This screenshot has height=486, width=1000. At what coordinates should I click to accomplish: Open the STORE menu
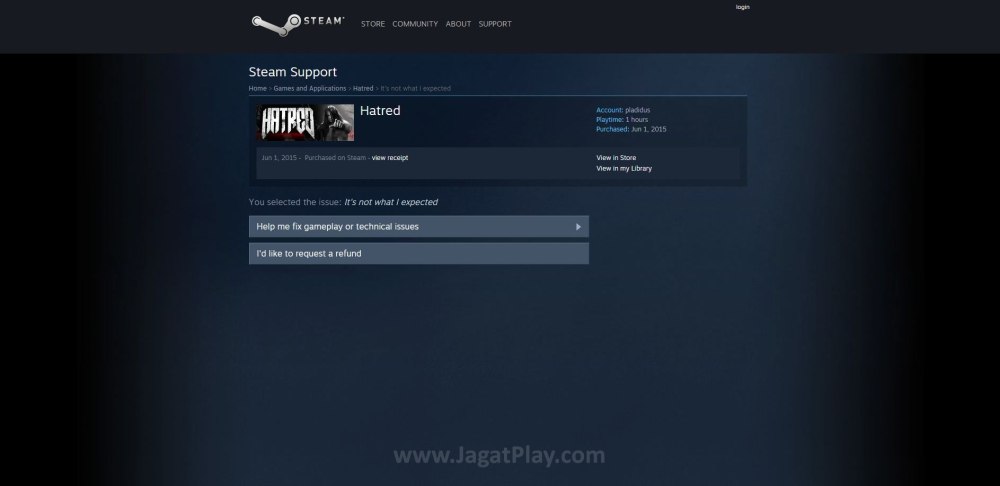pyautogui.click(x=373, y=24)
